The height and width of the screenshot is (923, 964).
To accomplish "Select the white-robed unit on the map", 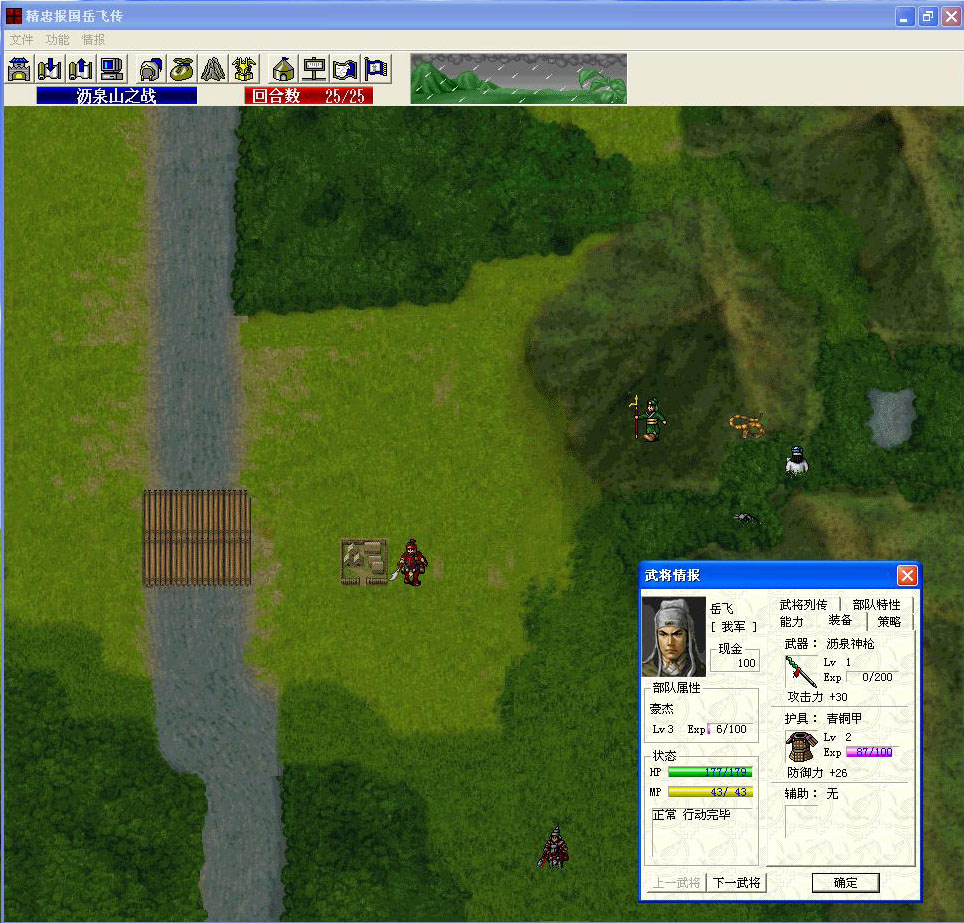I will (x=797, y=461).
